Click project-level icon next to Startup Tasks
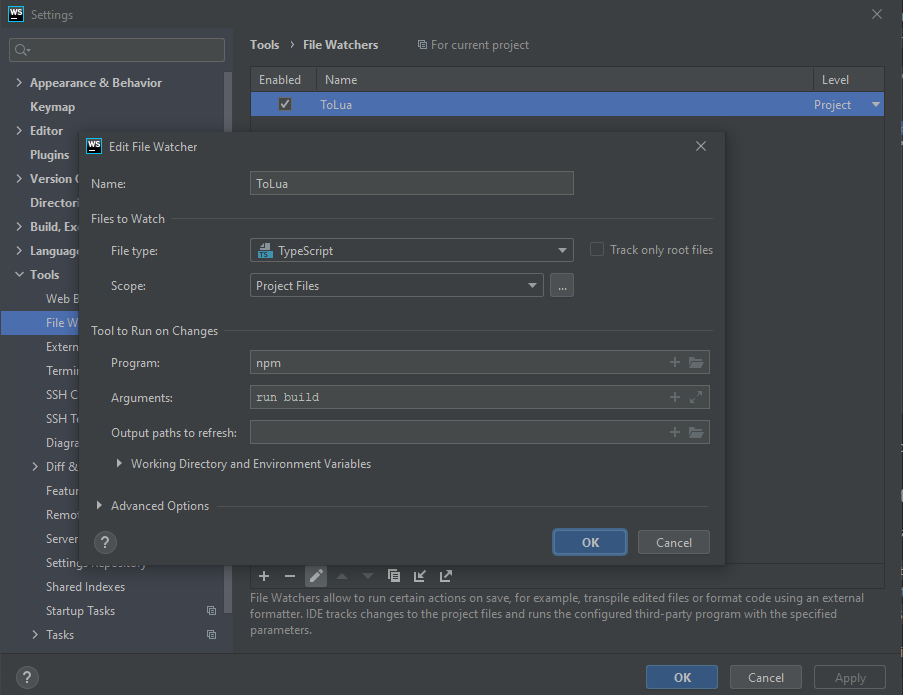903x695 pixels. pyautogui.click(x=211, y=610)
